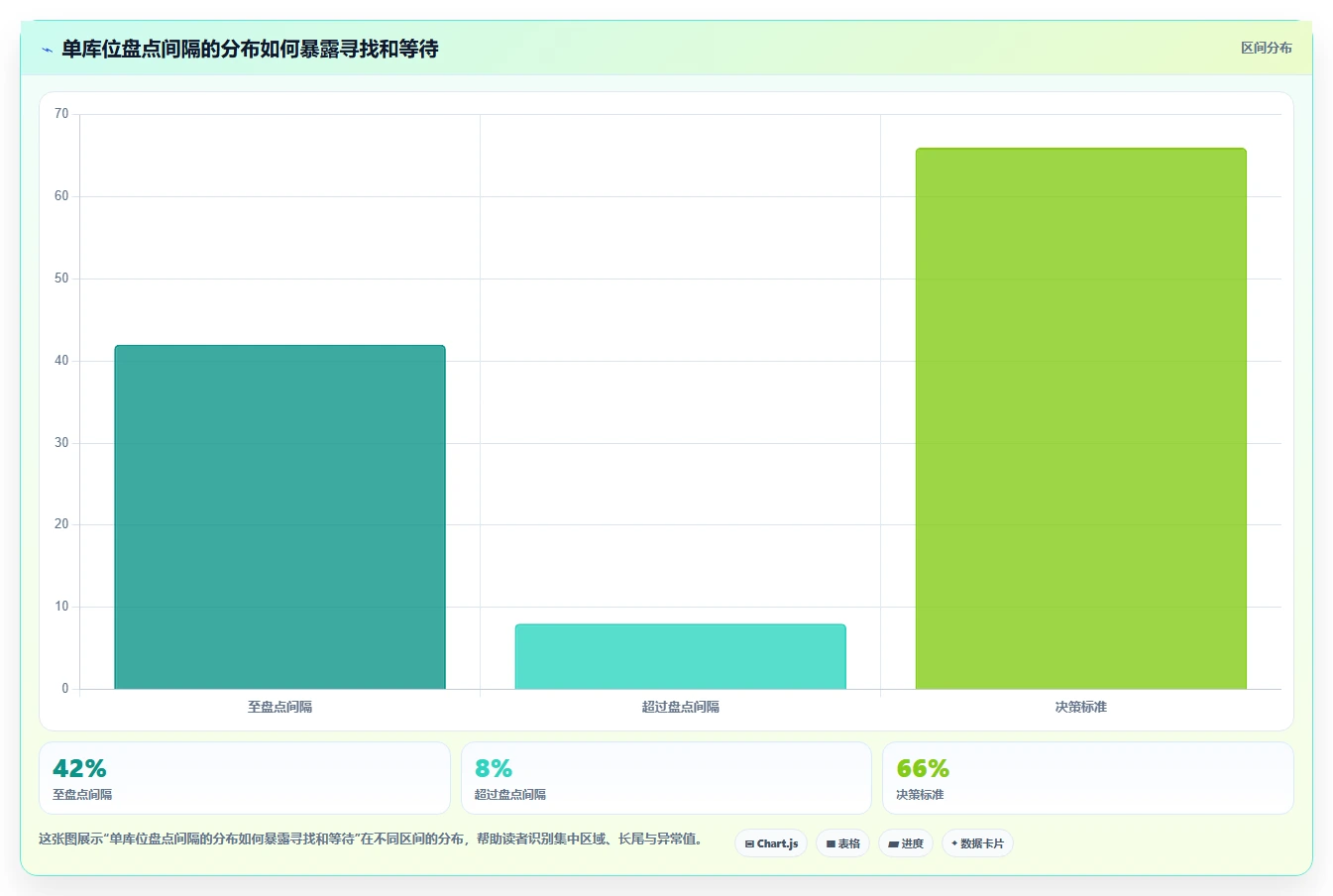This screenshot has height=896, width=1333.
Task: Click the x-axis label 决策标准
Action: tap(1080, 707)
